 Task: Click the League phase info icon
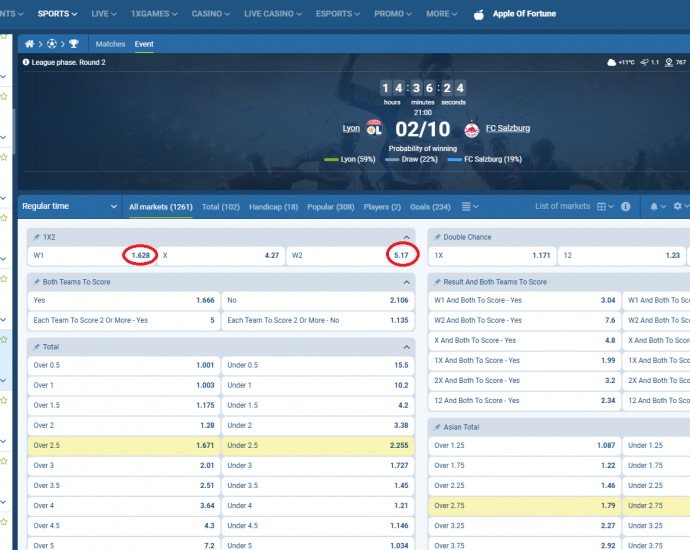(26, 62)
